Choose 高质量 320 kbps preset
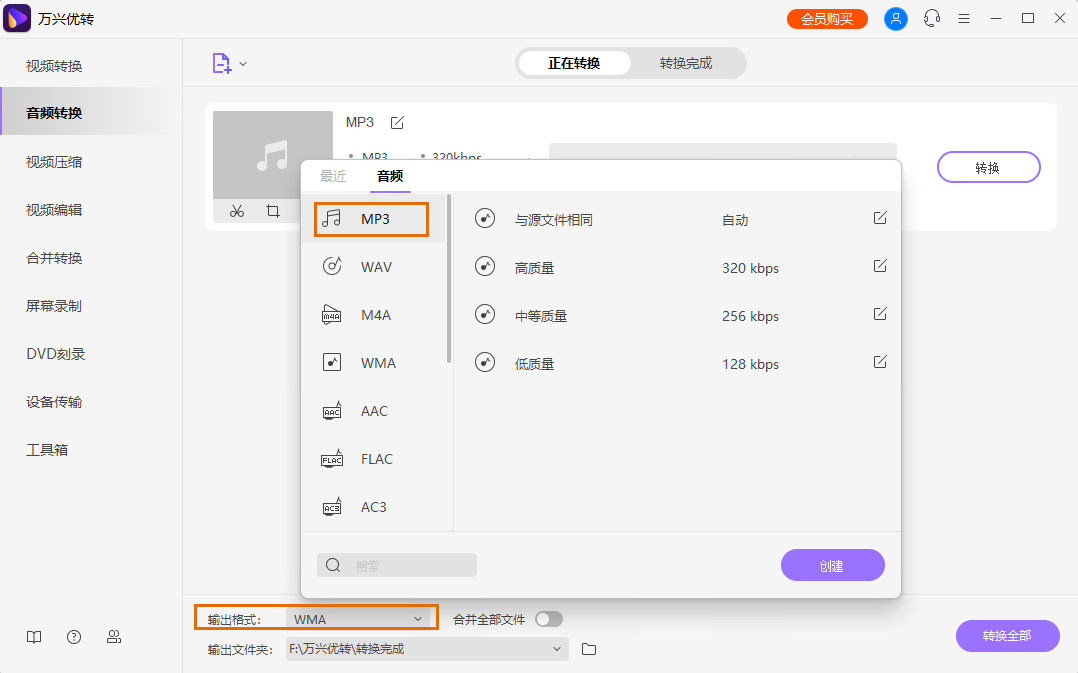The image size is (1078, 673). click(x=677, y=267)
